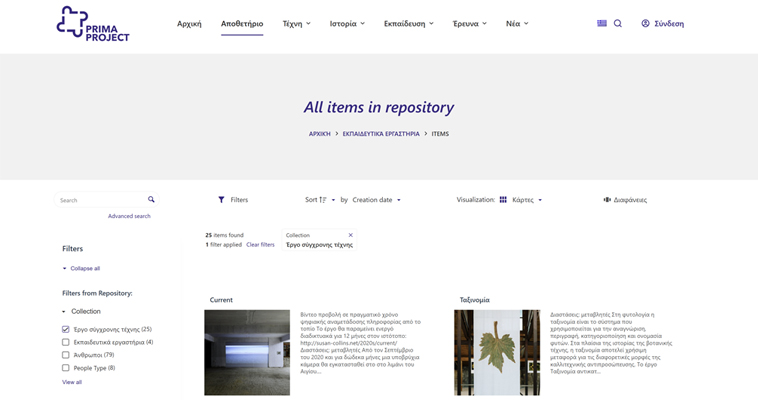Click the Prima Project logo
The height and width of the screenshot is (400, 758).
click(93, 24)
